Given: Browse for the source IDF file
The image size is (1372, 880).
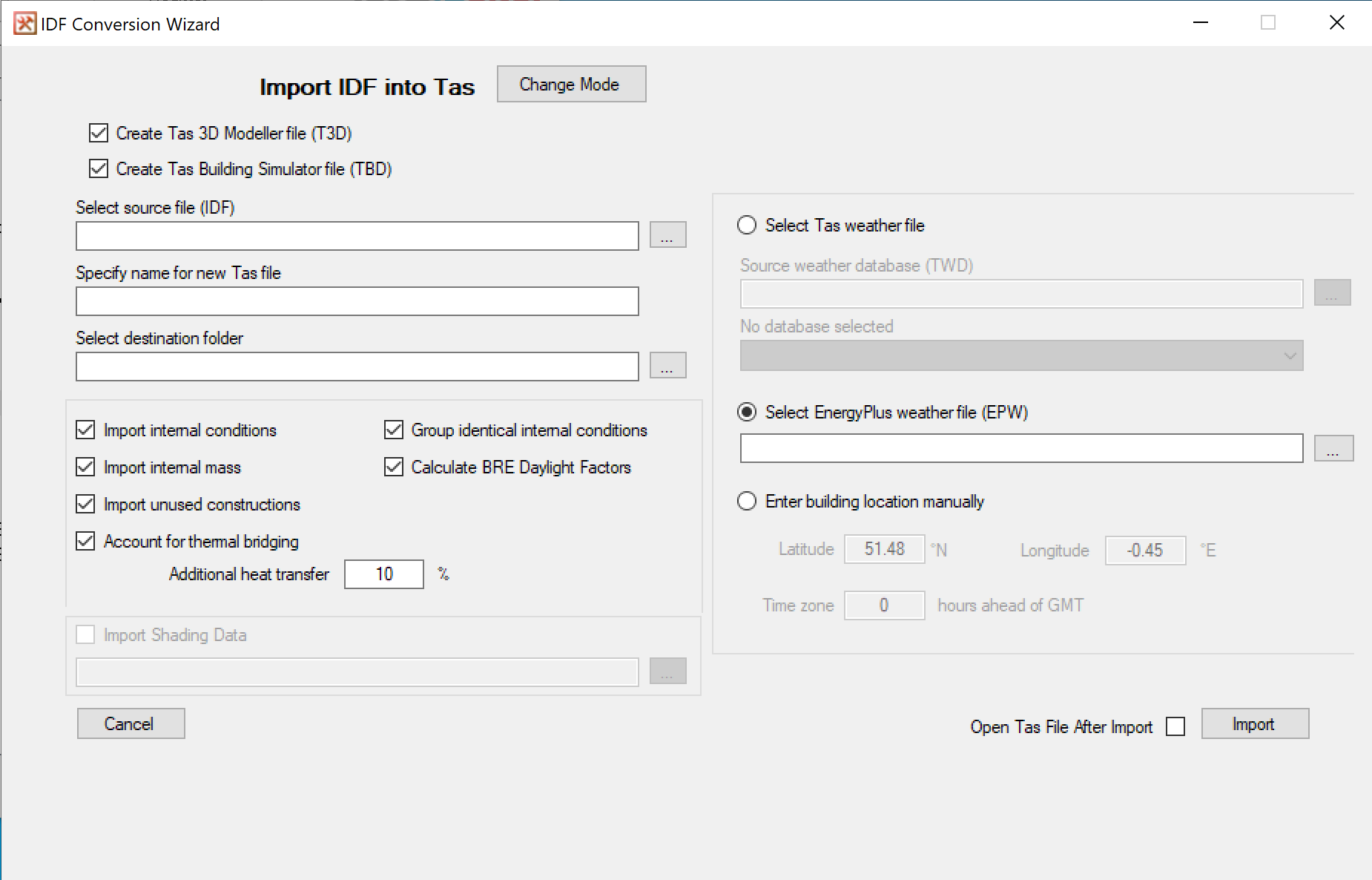Looking at the screenshot, I should point(667,235).
